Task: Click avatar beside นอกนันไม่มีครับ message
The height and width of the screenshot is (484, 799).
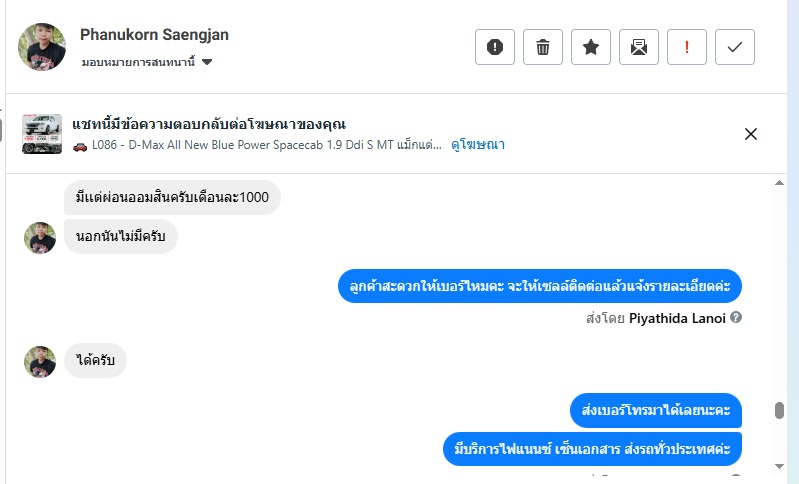Action: pos(40,237)
